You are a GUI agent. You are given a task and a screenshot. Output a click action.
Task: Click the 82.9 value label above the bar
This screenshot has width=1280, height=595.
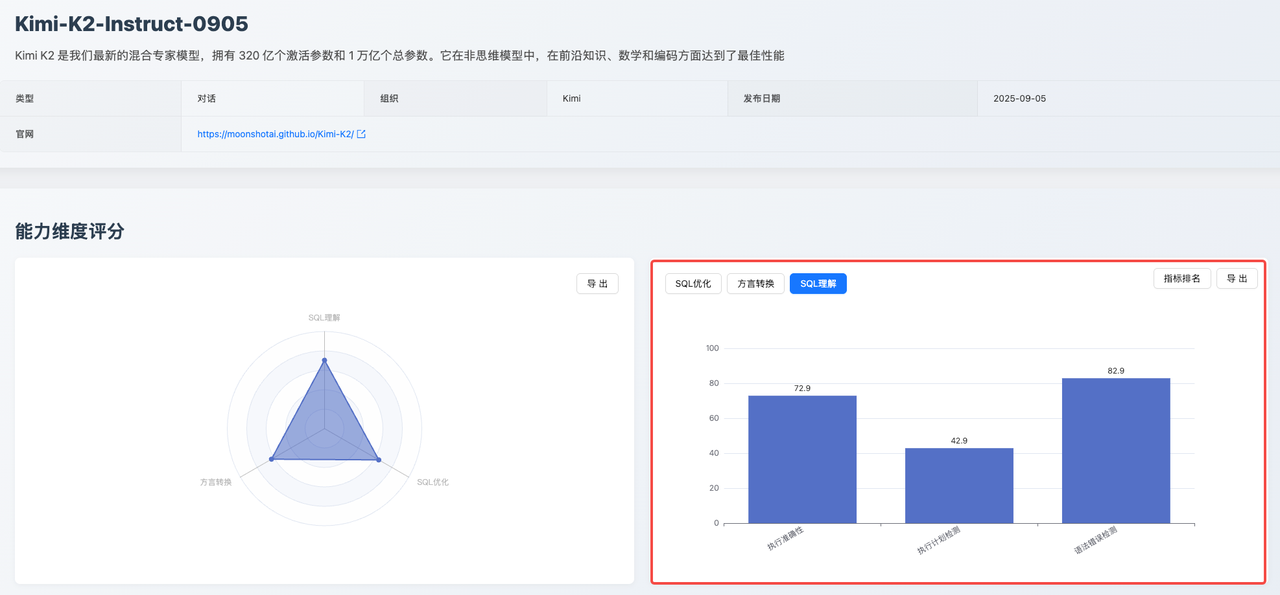pos(1116,371)
